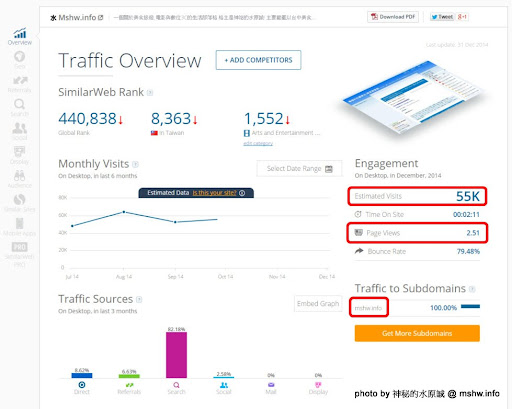
Task: Click the help icon next to Monthly Visits
Action: pos(135,164)
